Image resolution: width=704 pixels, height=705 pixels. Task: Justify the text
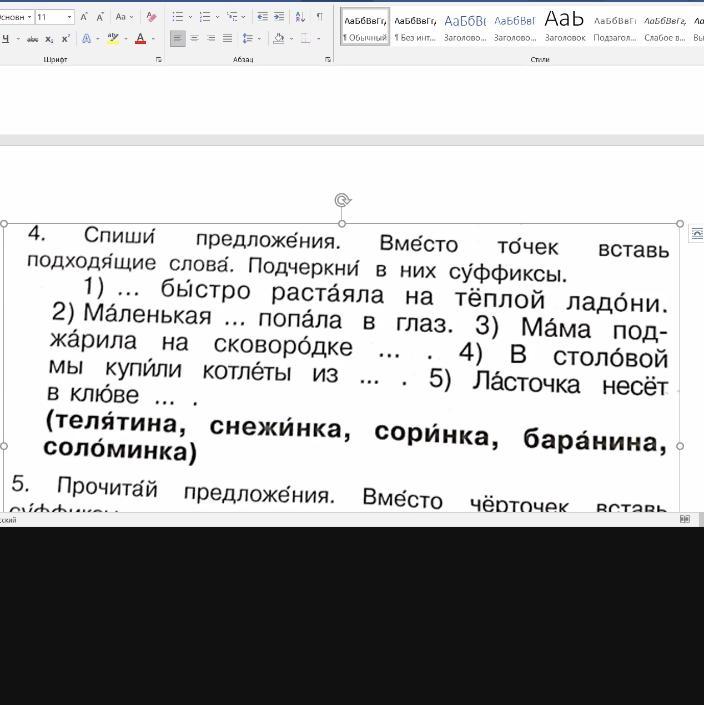227,39
